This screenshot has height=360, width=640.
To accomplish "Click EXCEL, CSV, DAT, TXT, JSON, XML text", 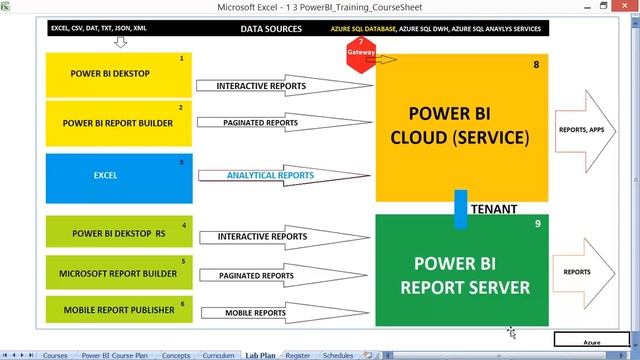I will 98,28.
